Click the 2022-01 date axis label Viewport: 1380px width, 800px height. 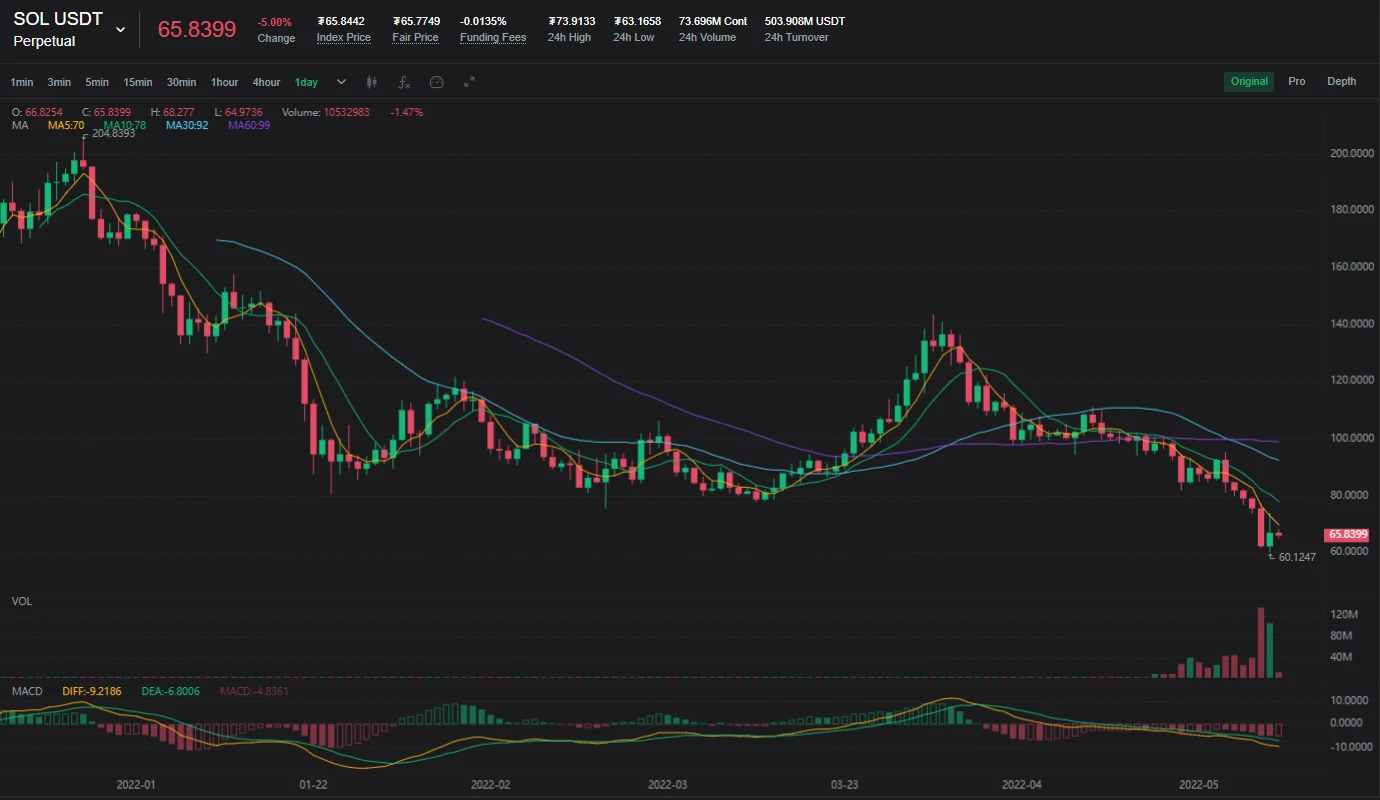(x=136, y=785)
